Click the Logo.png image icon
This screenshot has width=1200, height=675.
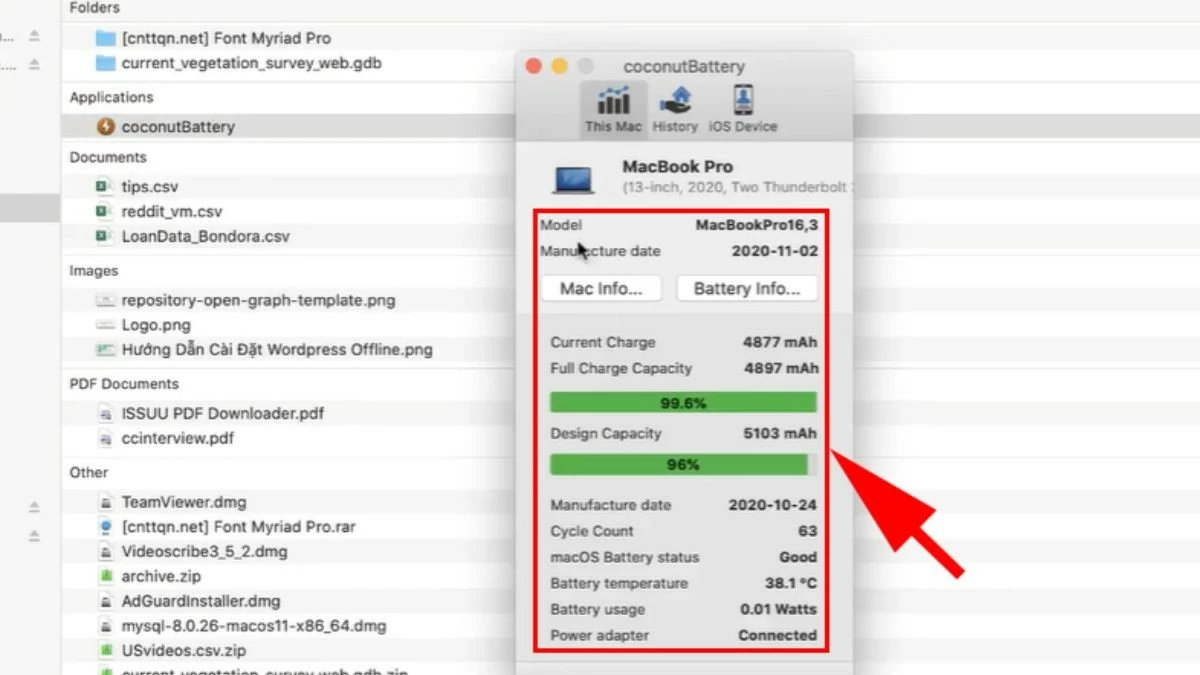pos(107,325)
